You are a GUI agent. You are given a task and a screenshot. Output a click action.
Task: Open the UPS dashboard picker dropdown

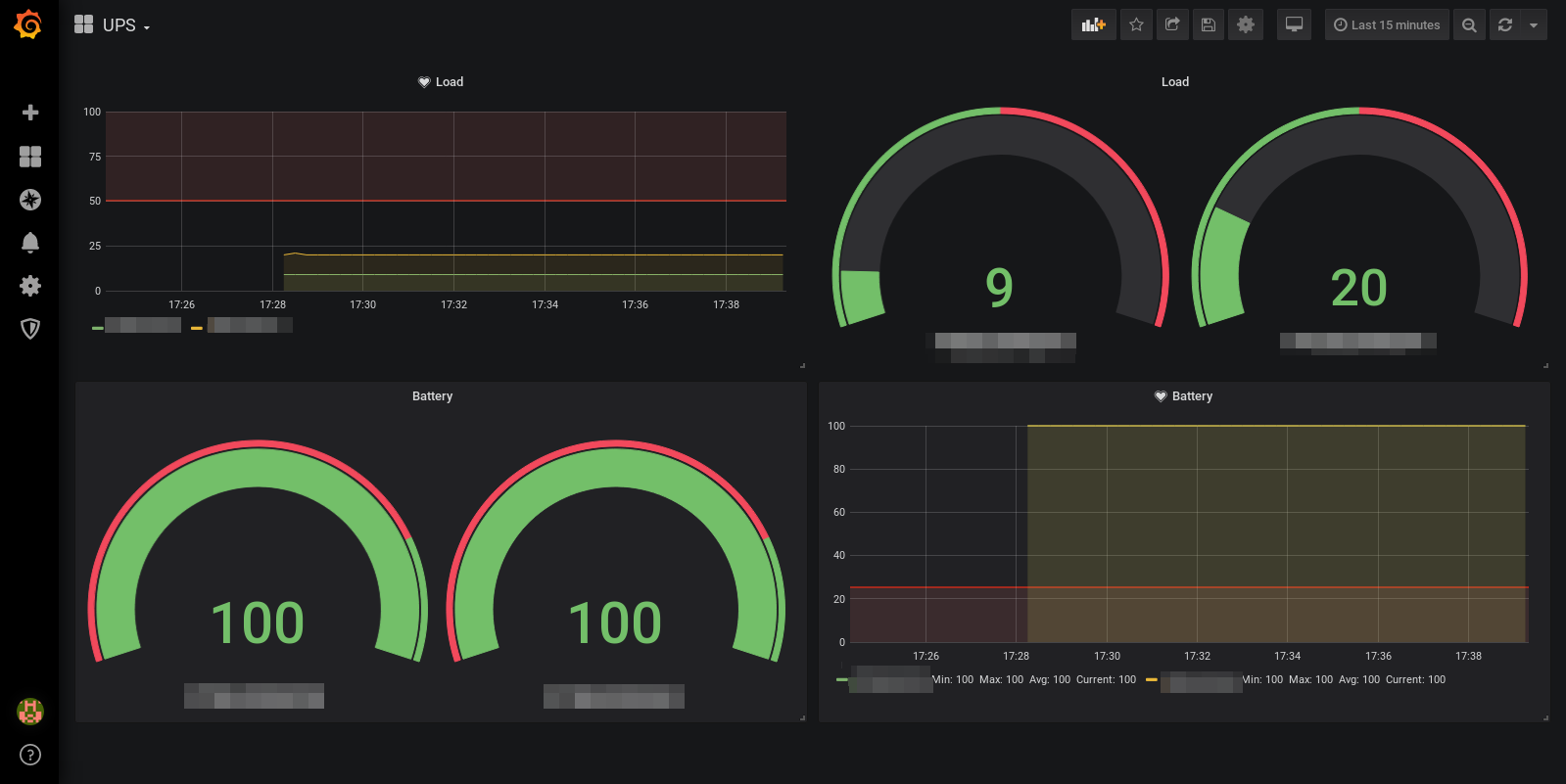(126, 25)
